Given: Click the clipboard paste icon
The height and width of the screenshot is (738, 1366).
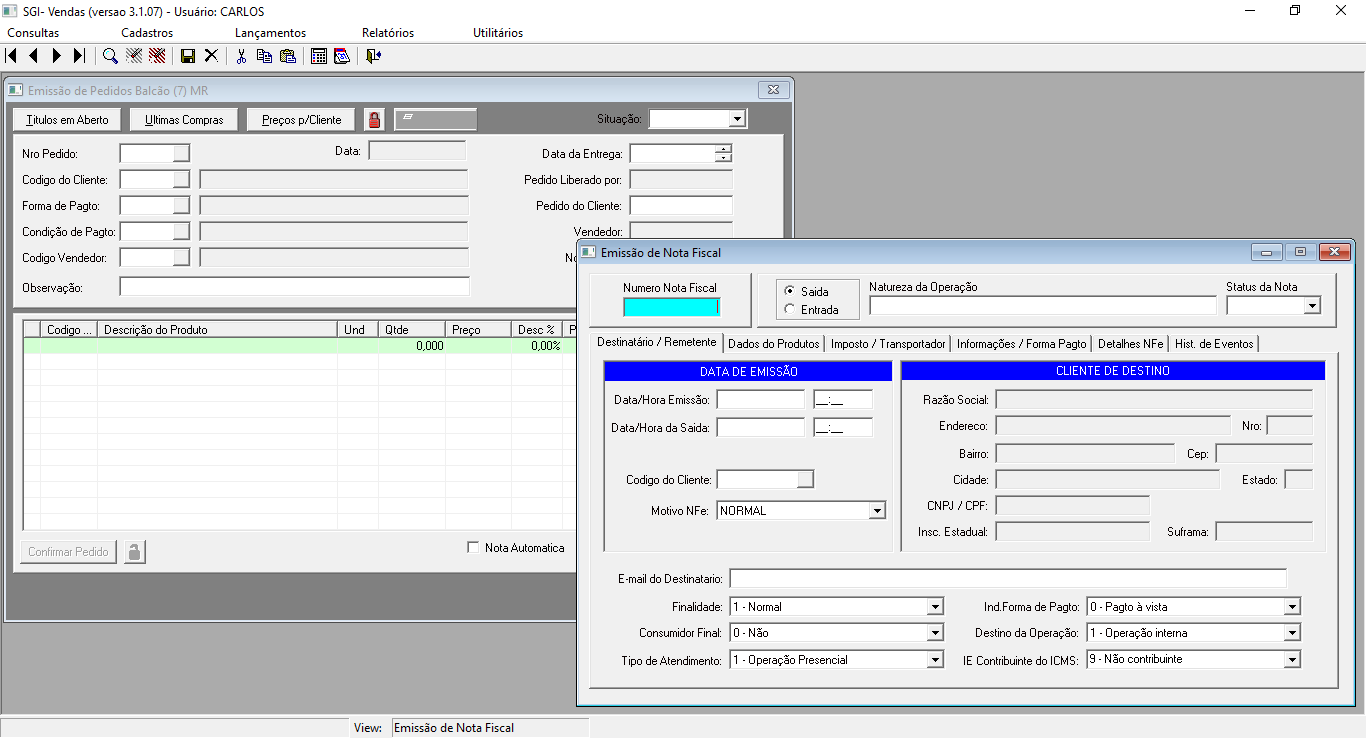Looking at the screenshot, I should point(288,56).
